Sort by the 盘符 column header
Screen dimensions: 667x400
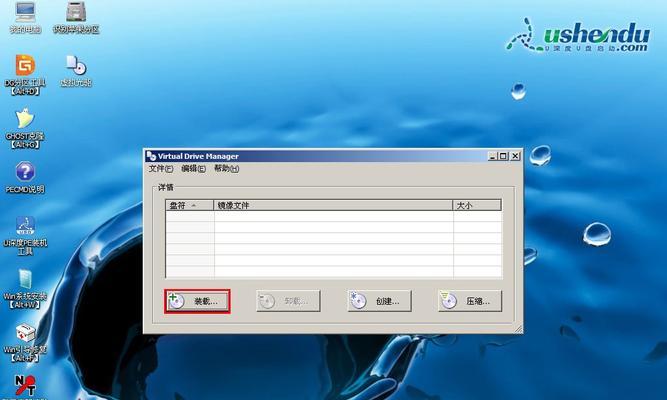(189, 205)
